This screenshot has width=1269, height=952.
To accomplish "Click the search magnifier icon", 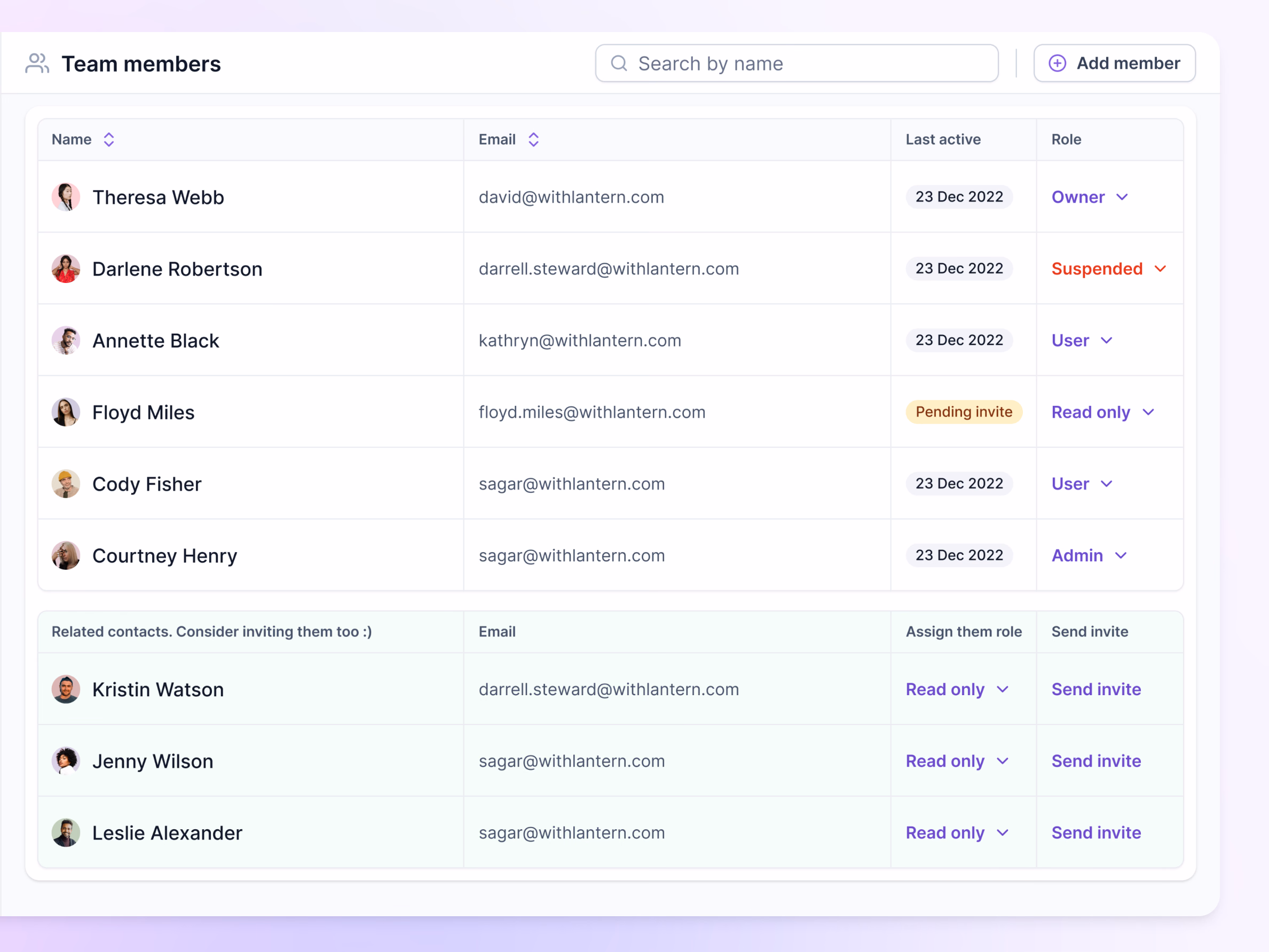I will (618, 63).
